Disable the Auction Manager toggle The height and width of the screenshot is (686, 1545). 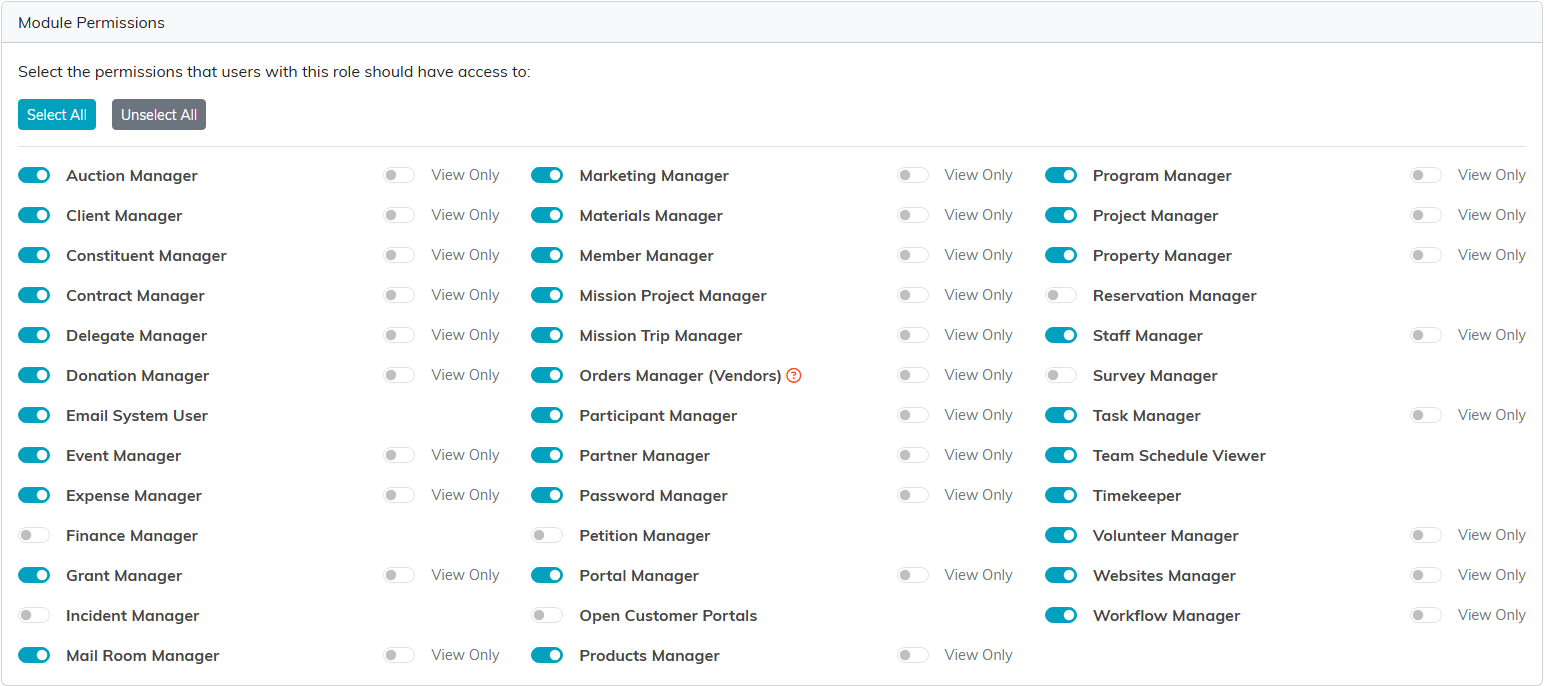click(x=34, y=176)
